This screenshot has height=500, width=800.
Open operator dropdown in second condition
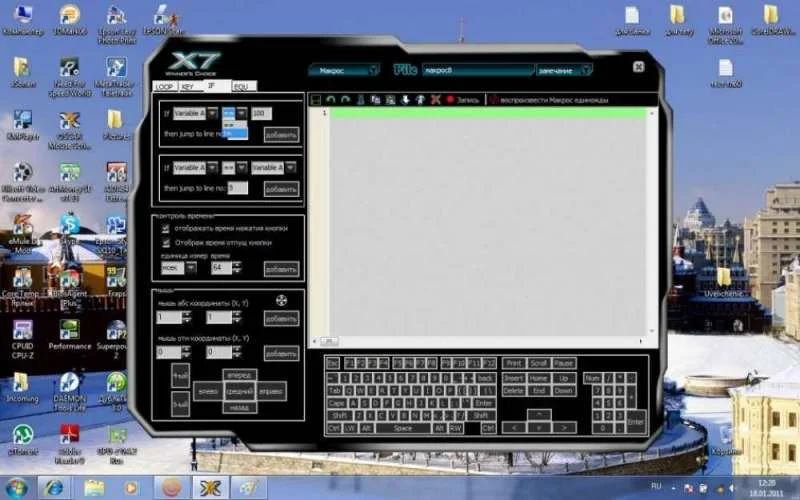click(242, 167)
